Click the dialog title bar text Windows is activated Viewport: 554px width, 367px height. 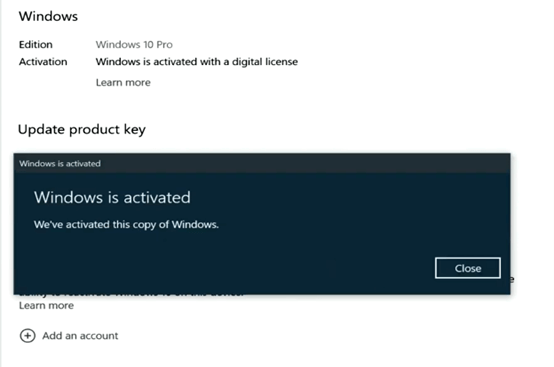coord(60,164)
